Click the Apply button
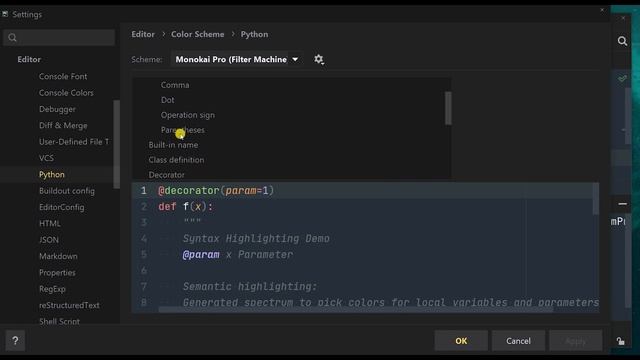This screenshot has height=360, width=640. pos(576,341)
